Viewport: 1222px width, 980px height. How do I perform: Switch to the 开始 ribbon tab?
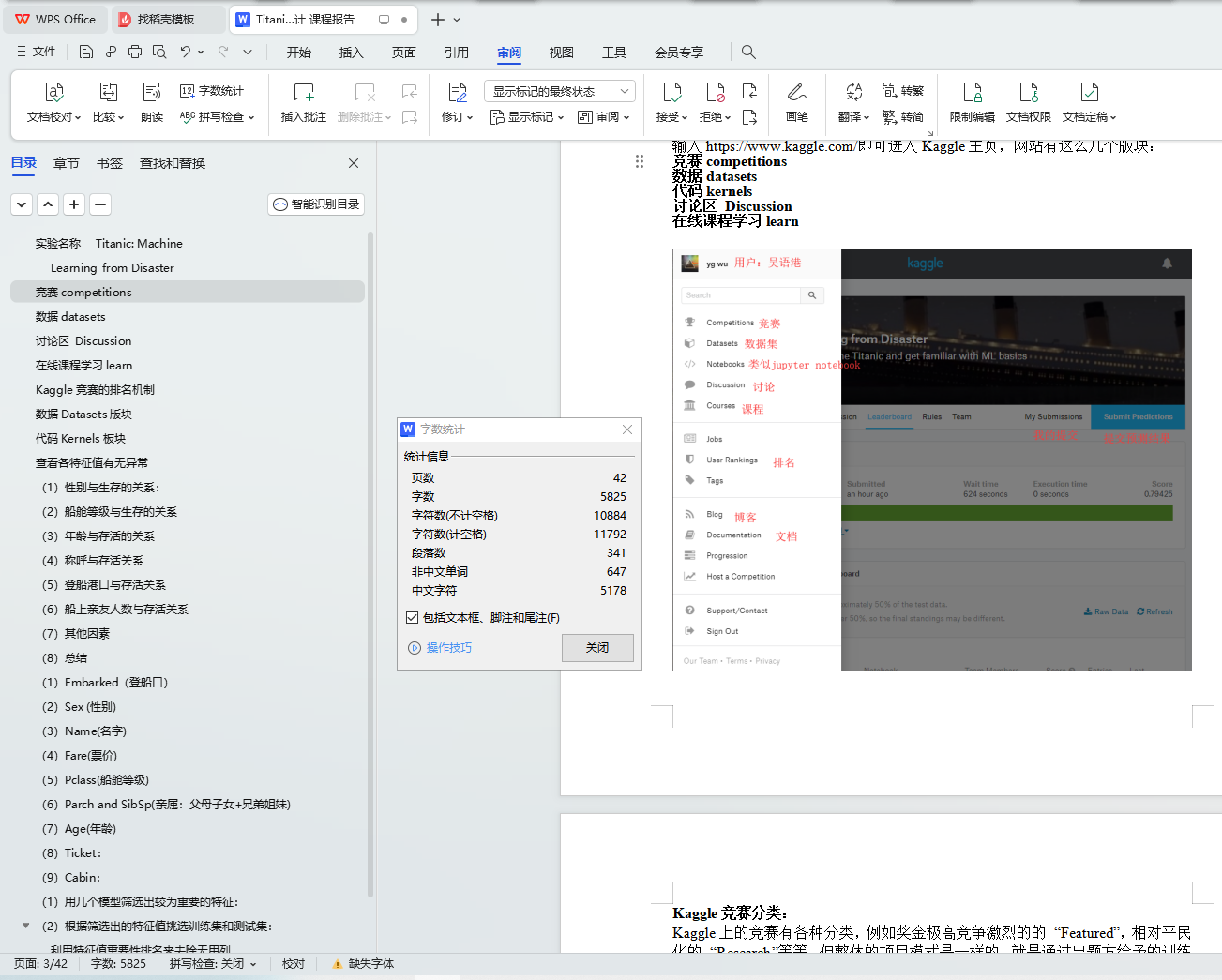pos(299,53)
